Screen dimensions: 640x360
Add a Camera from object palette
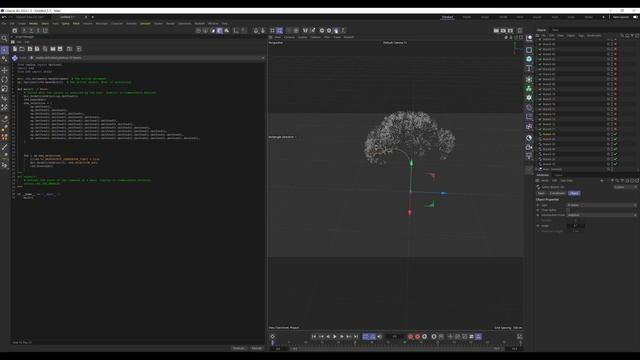[529, 147]
